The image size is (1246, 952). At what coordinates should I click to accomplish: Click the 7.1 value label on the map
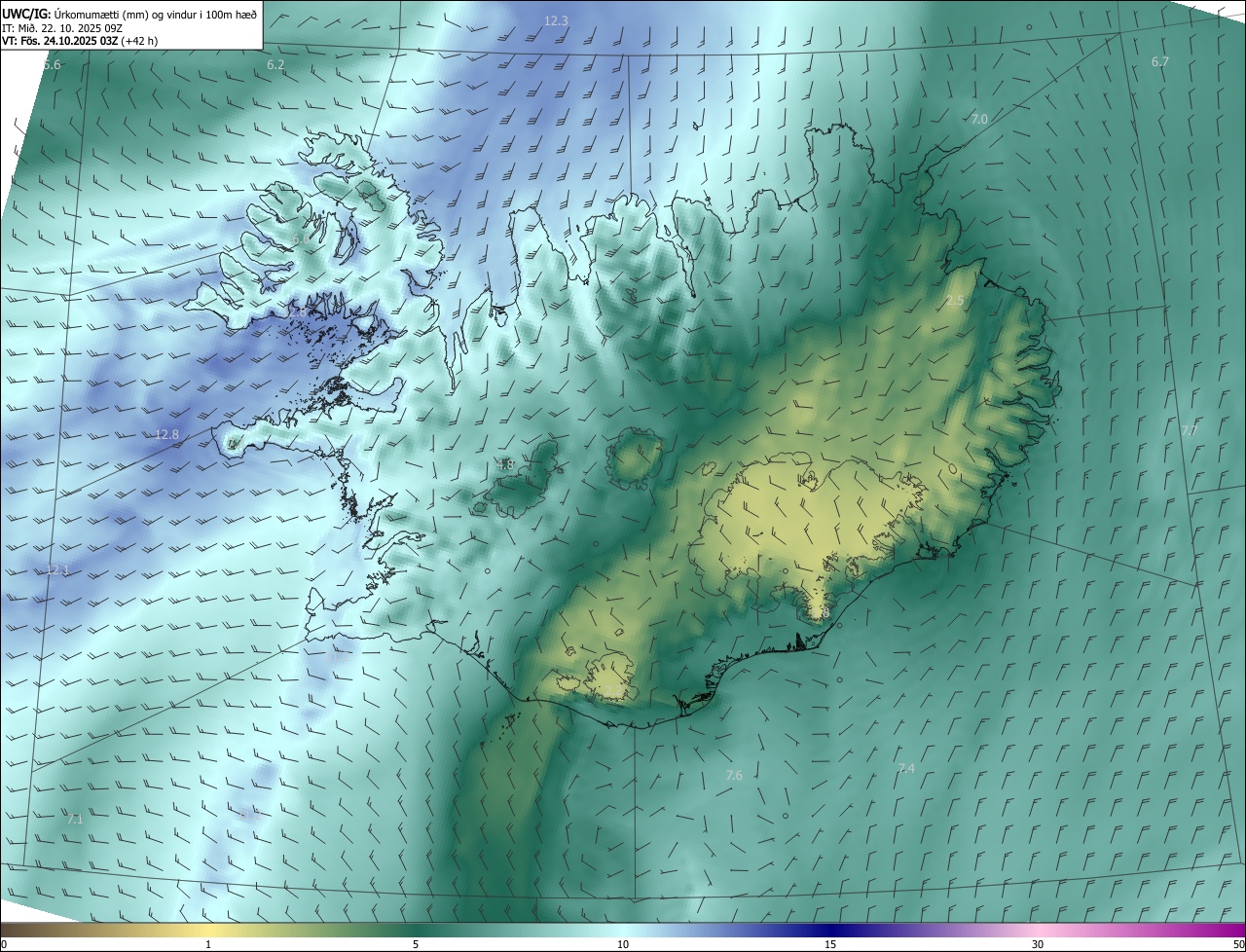[75, 820]
